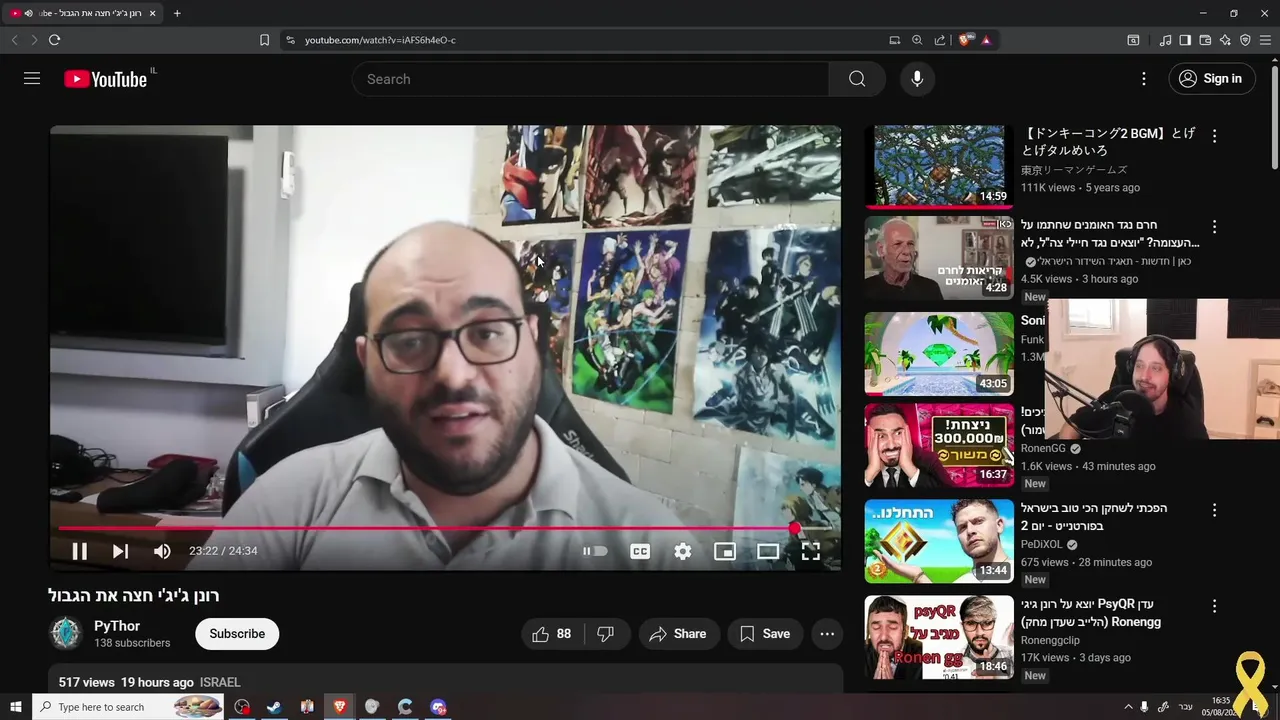Start voice search with the microphone
The image size is (1280, 720).
click(917, 79)
